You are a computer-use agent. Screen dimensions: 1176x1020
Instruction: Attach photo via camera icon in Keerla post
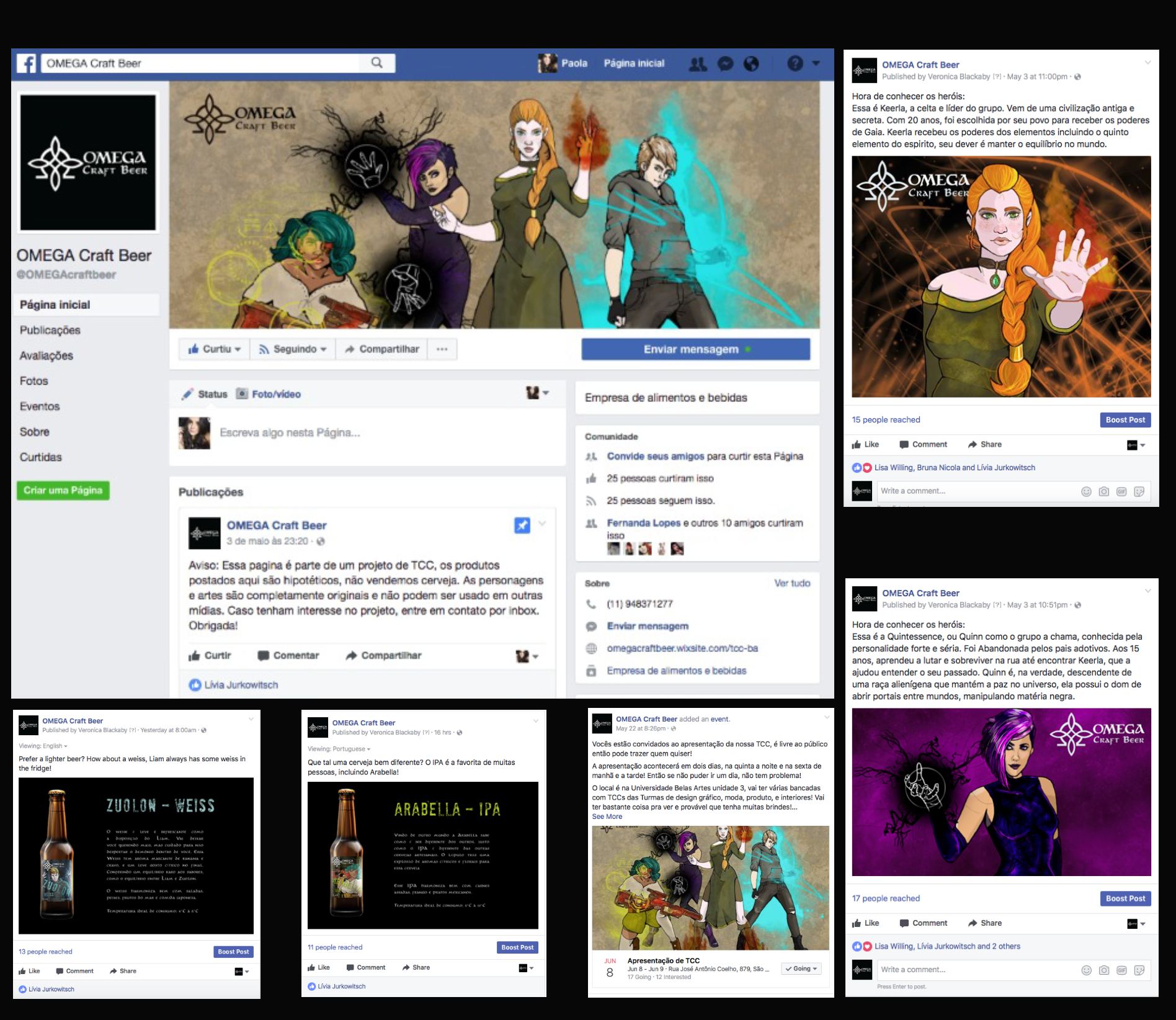[x=1104, y=491]
